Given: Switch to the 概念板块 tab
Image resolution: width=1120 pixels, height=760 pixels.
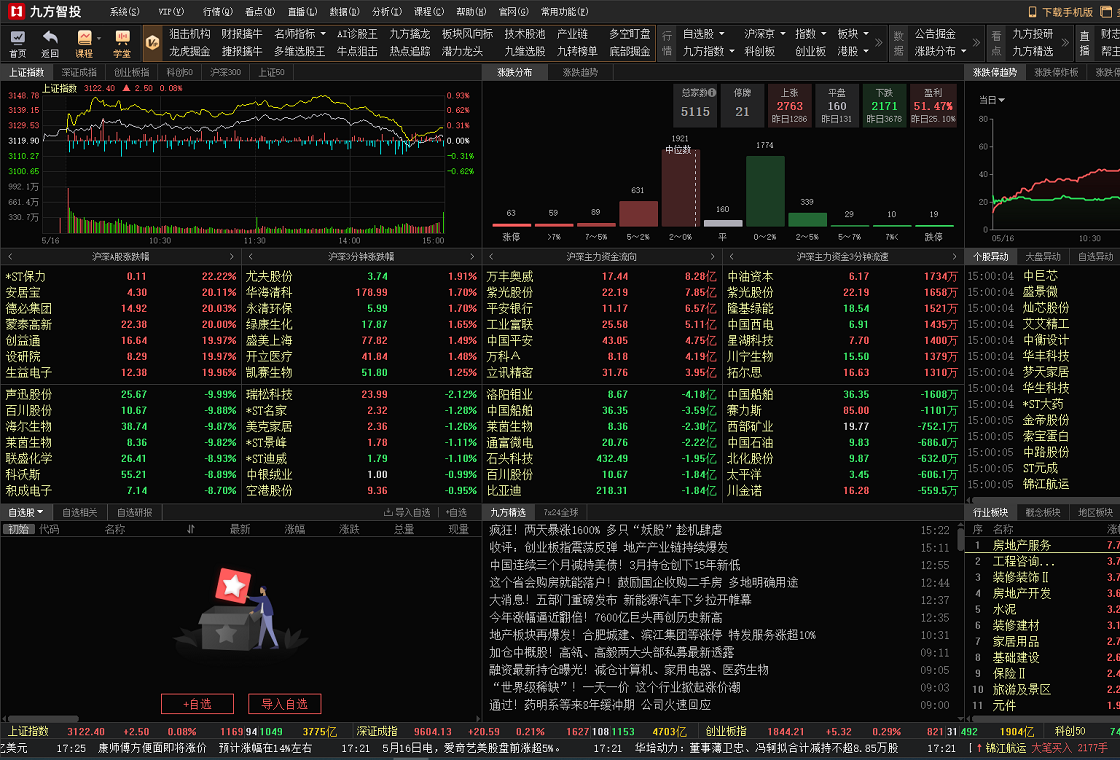Looking at the screenshot, I should [x=1043, y=512].
